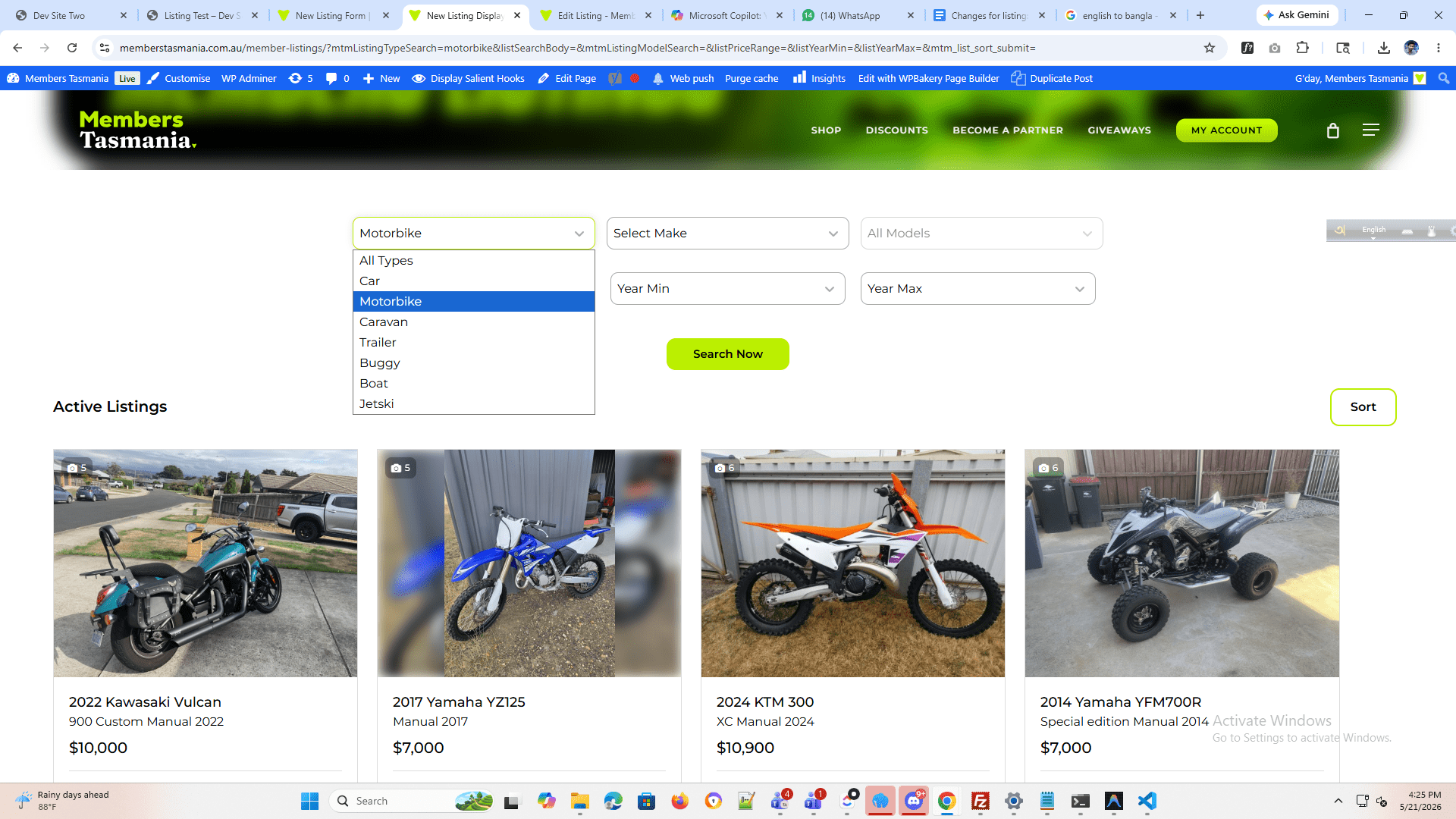Open the DISCOUNTS nav link
Image resolution: width=1456 pixels, height=819 pixels.
point(897,130)
